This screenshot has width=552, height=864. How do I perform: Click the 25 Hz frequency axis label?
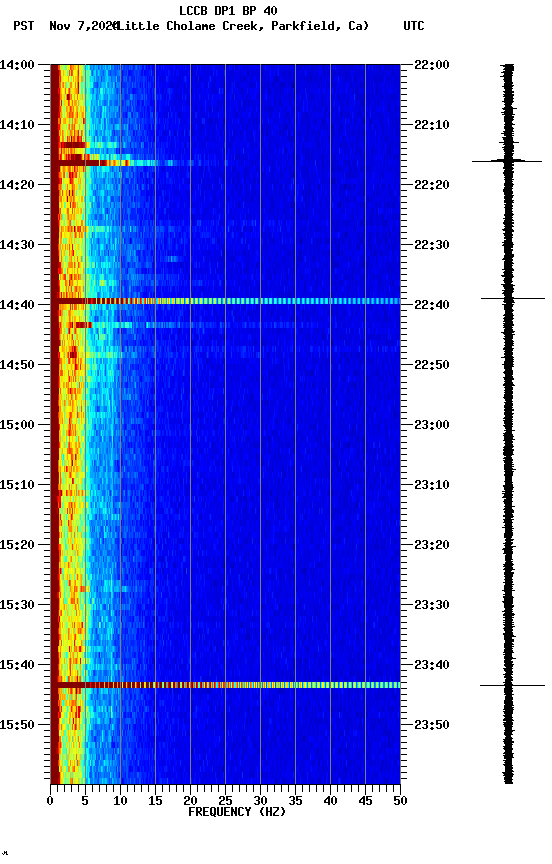pyautogui.click(x=225, y=801)
